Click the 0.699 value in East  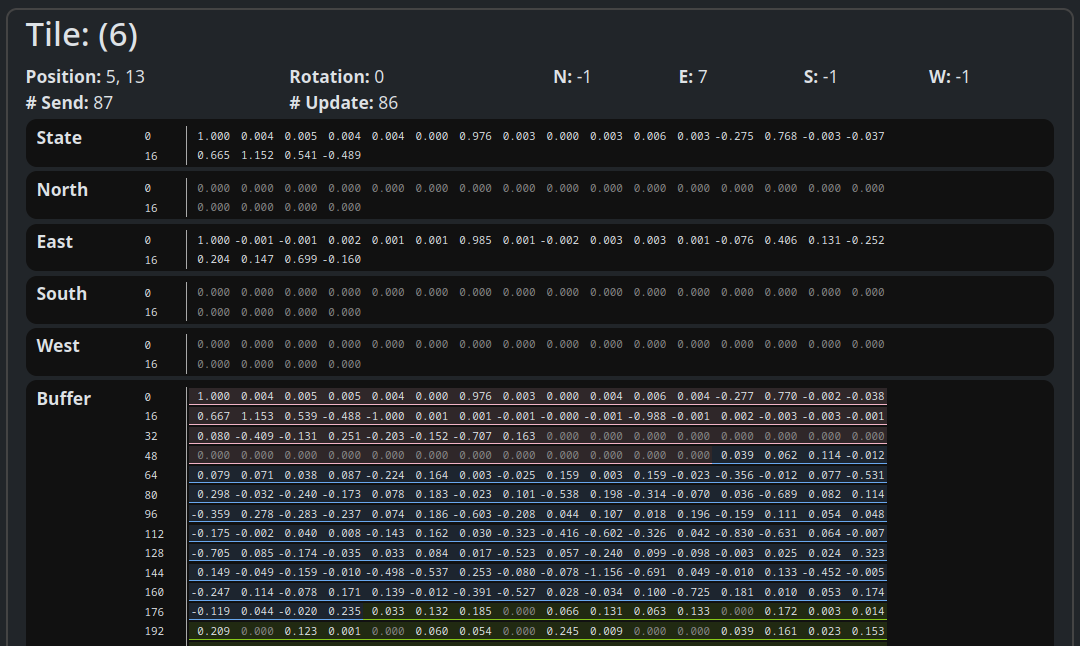301,260
